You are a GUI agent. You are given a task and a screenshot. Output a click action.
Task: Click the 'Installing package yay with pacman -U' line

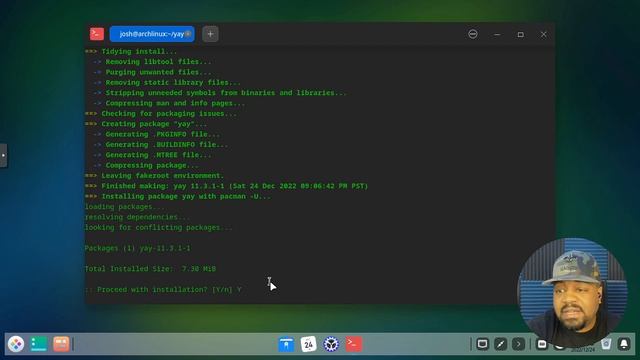(178, 196)
